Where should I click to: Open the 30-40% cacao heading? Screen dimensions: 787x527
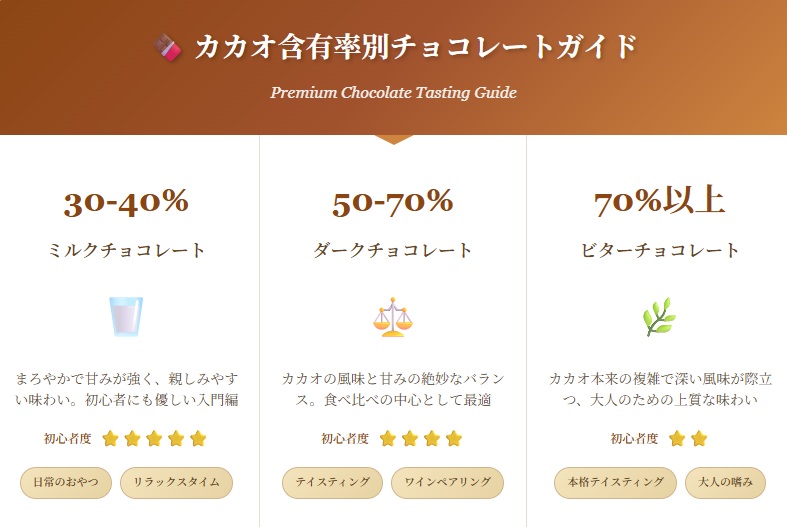click(126, 201)
